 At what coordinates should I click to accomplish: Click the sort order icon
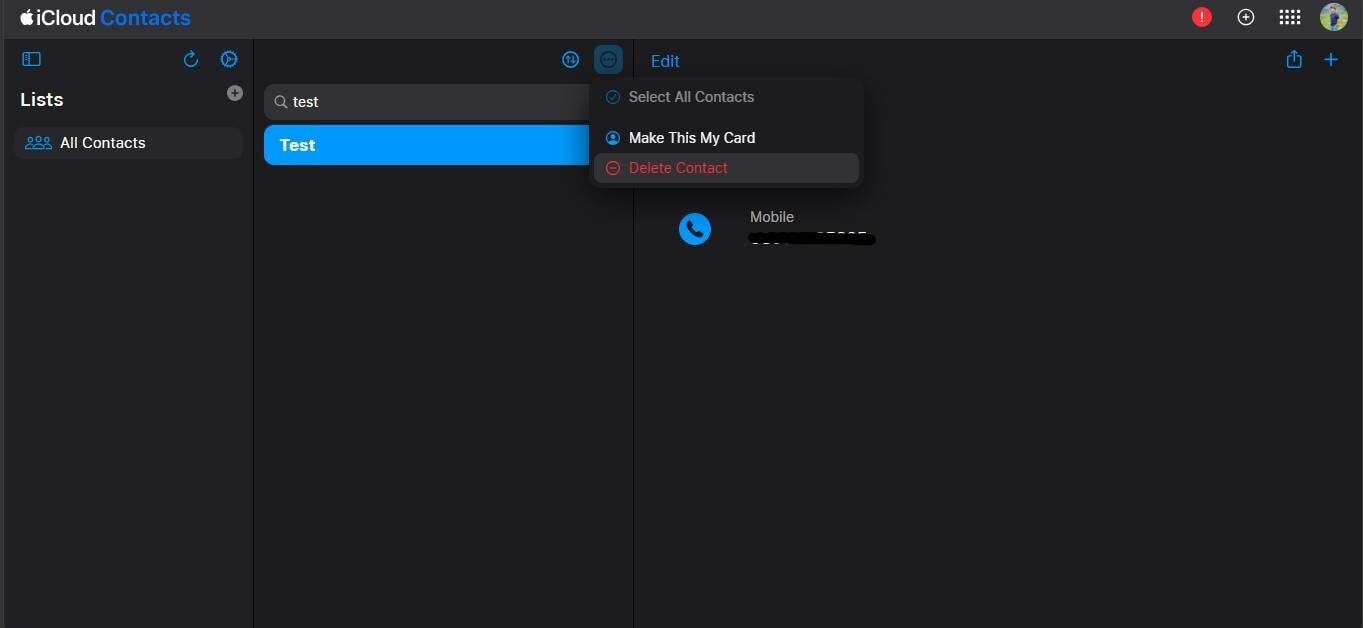570,59
